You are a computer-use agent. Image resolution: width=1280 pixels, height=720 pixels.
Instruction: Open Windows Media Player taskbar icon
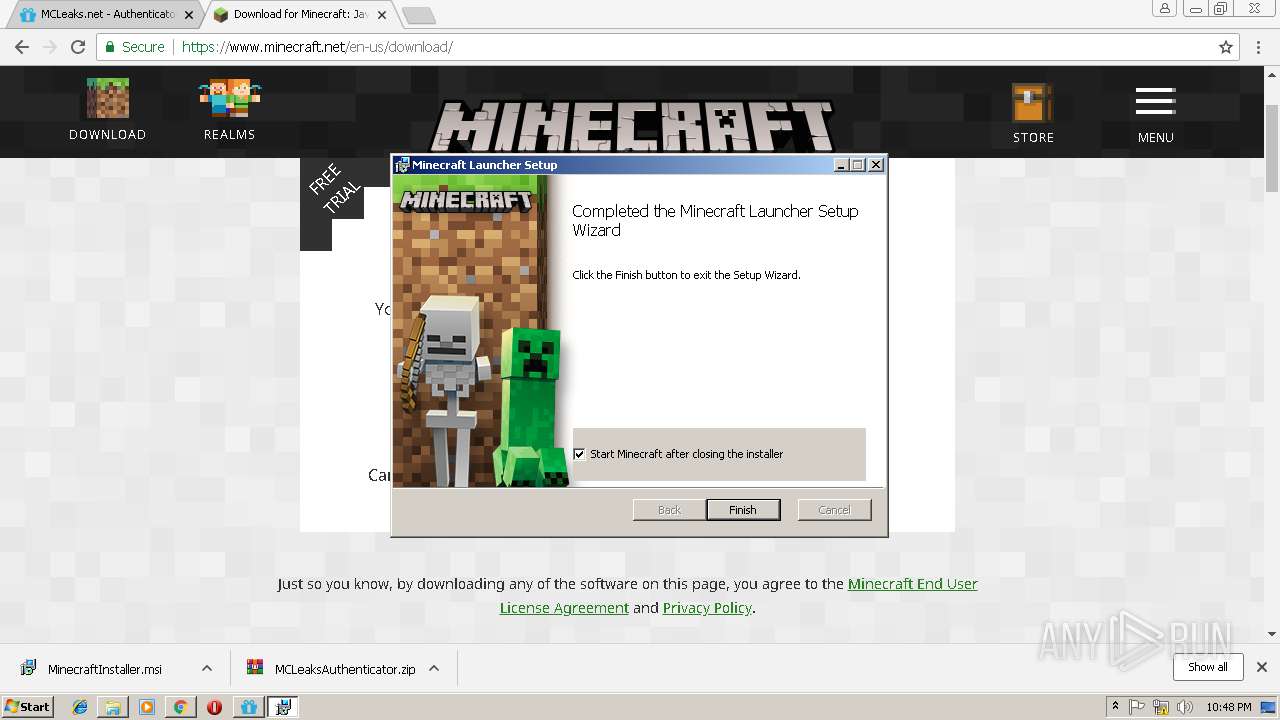pyautogui.click(x=147, y=707)
